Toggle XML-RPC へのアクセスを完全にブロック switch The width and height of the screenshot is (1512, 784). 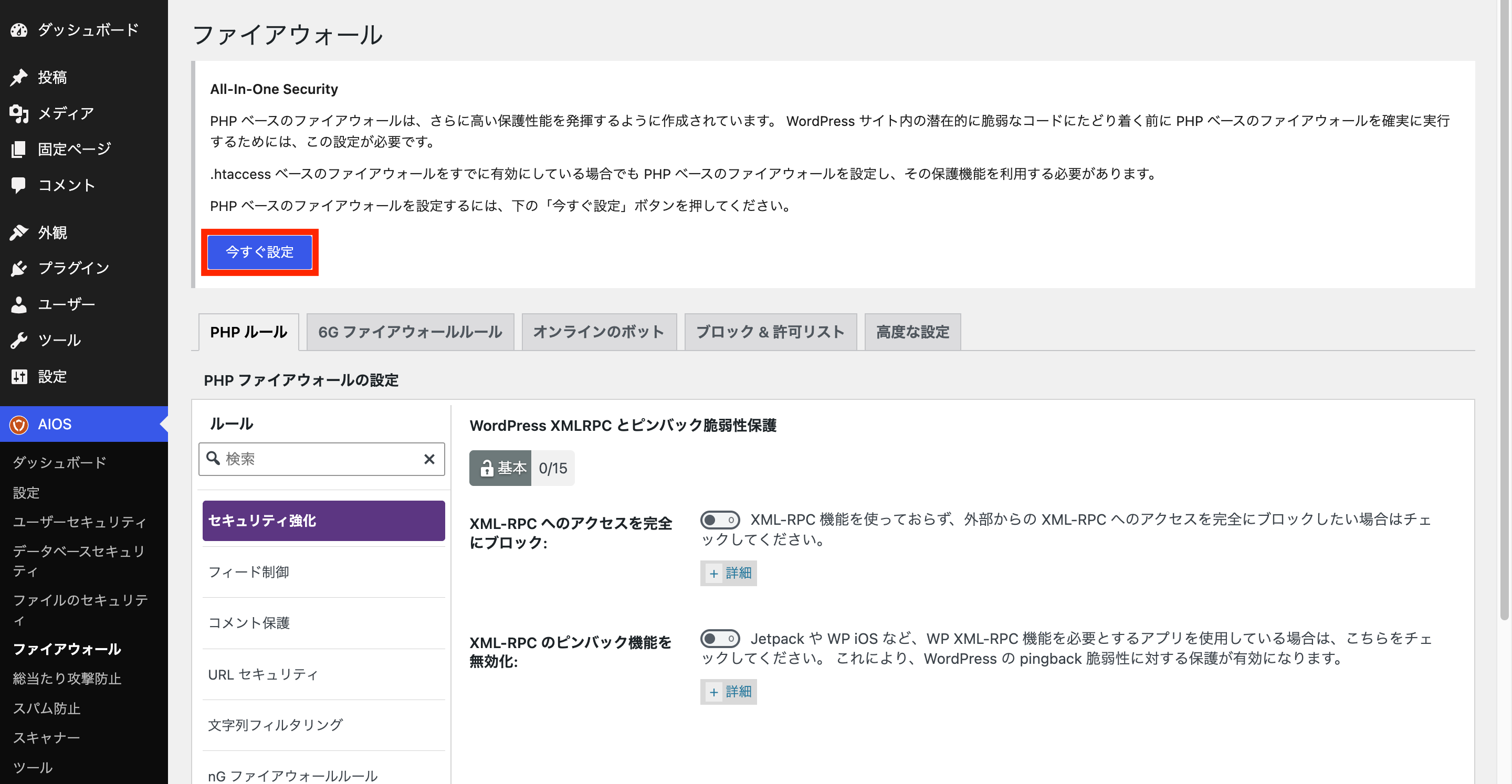(720, 520)
